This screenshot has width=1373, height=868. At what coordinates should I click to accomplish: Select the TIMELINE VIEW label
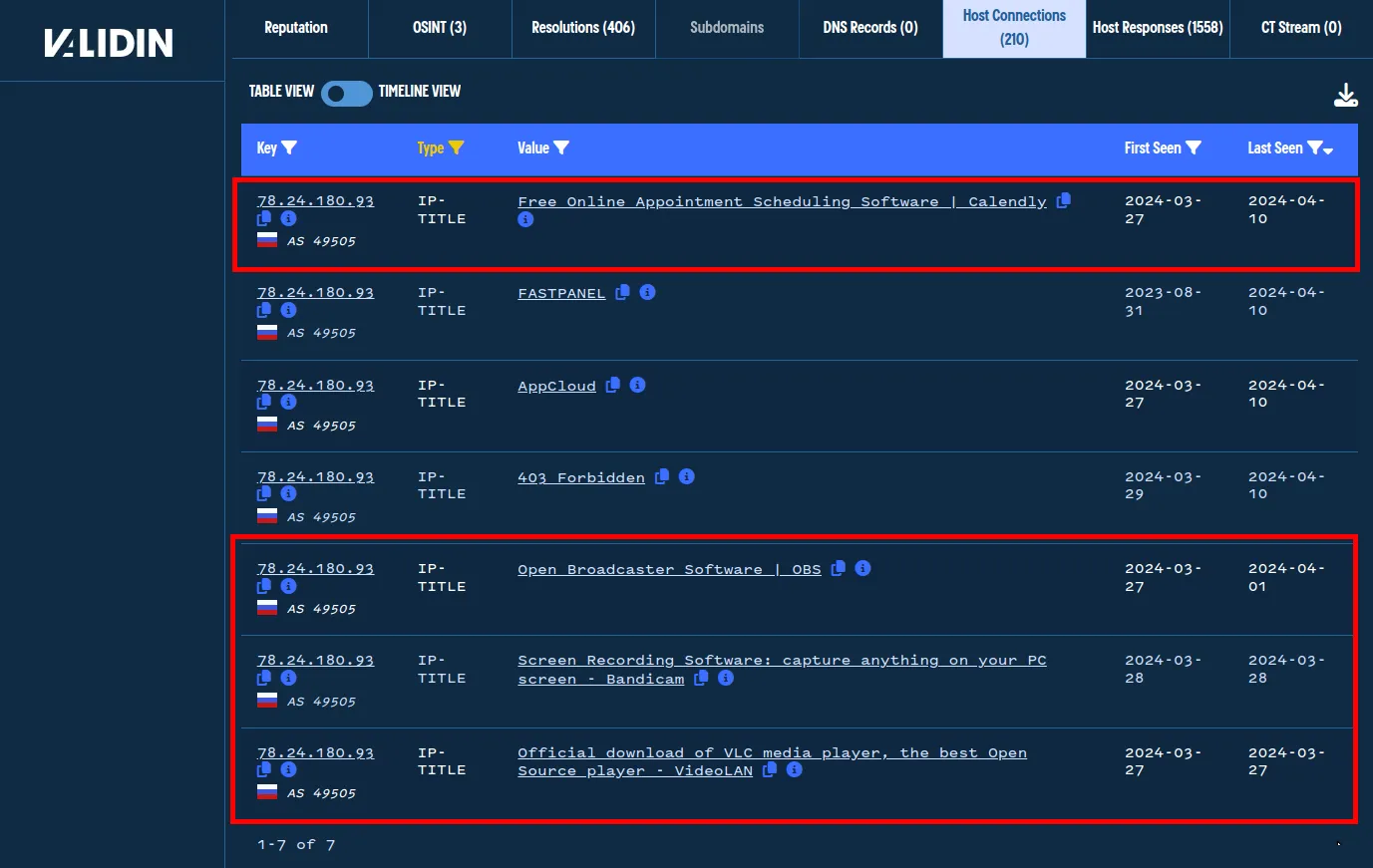click(419, 92)
